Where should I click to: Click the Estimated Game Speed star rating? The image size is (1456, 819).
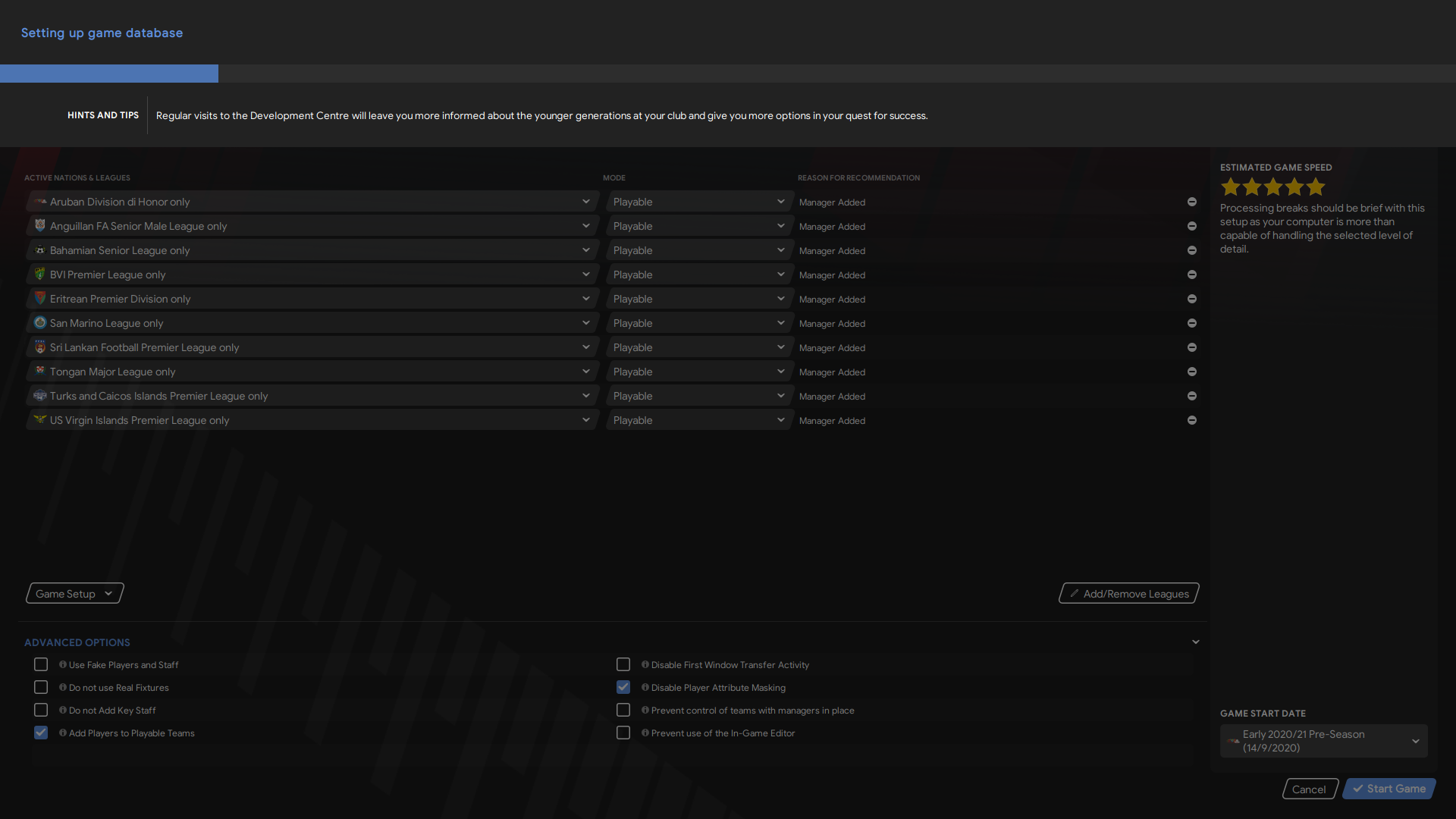1273,187
